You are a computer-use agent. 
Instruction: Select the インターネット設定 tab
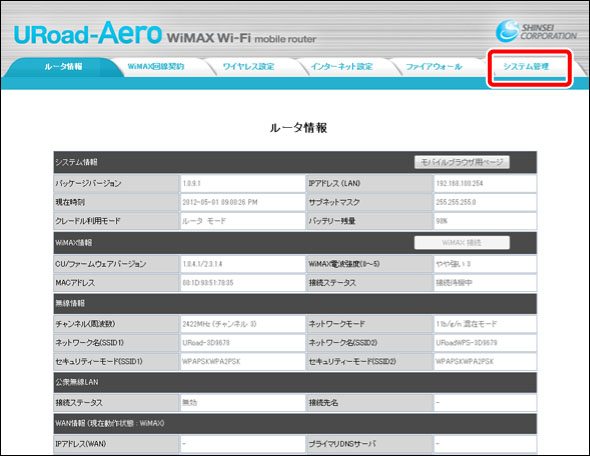click(342, 67)
